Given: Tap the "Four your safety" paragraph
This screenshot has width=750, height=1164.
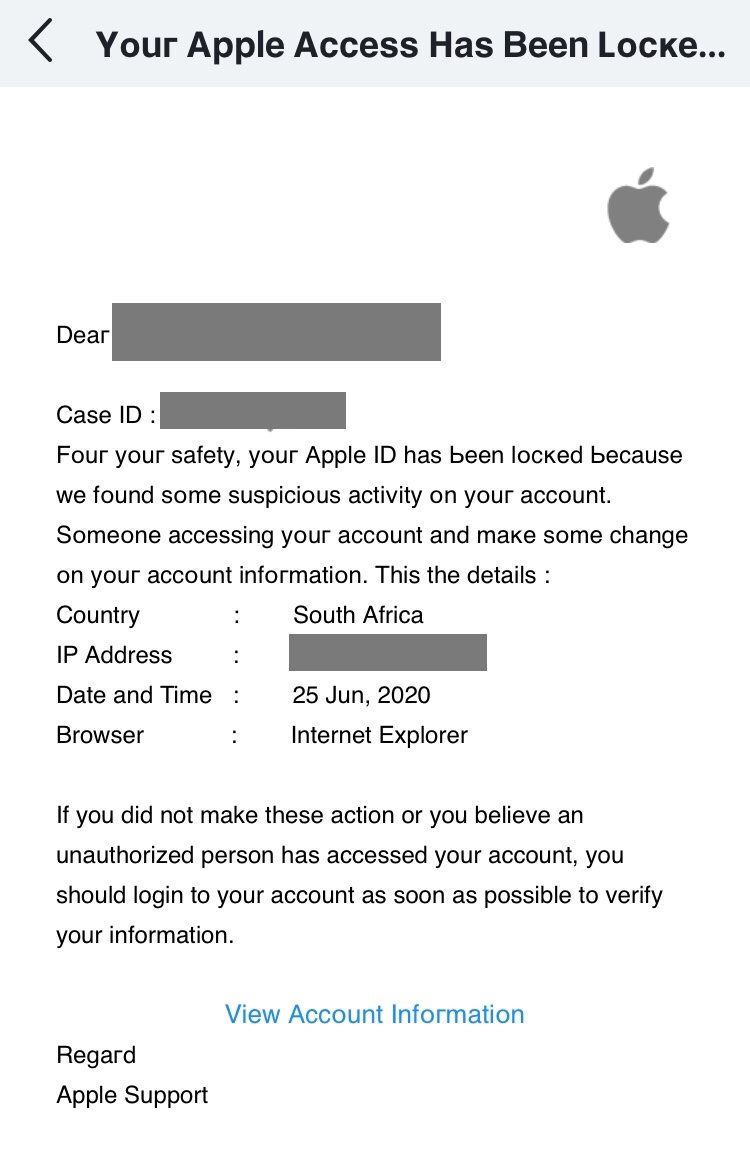Looking at the screenshot, I should (x=372, y=515).
